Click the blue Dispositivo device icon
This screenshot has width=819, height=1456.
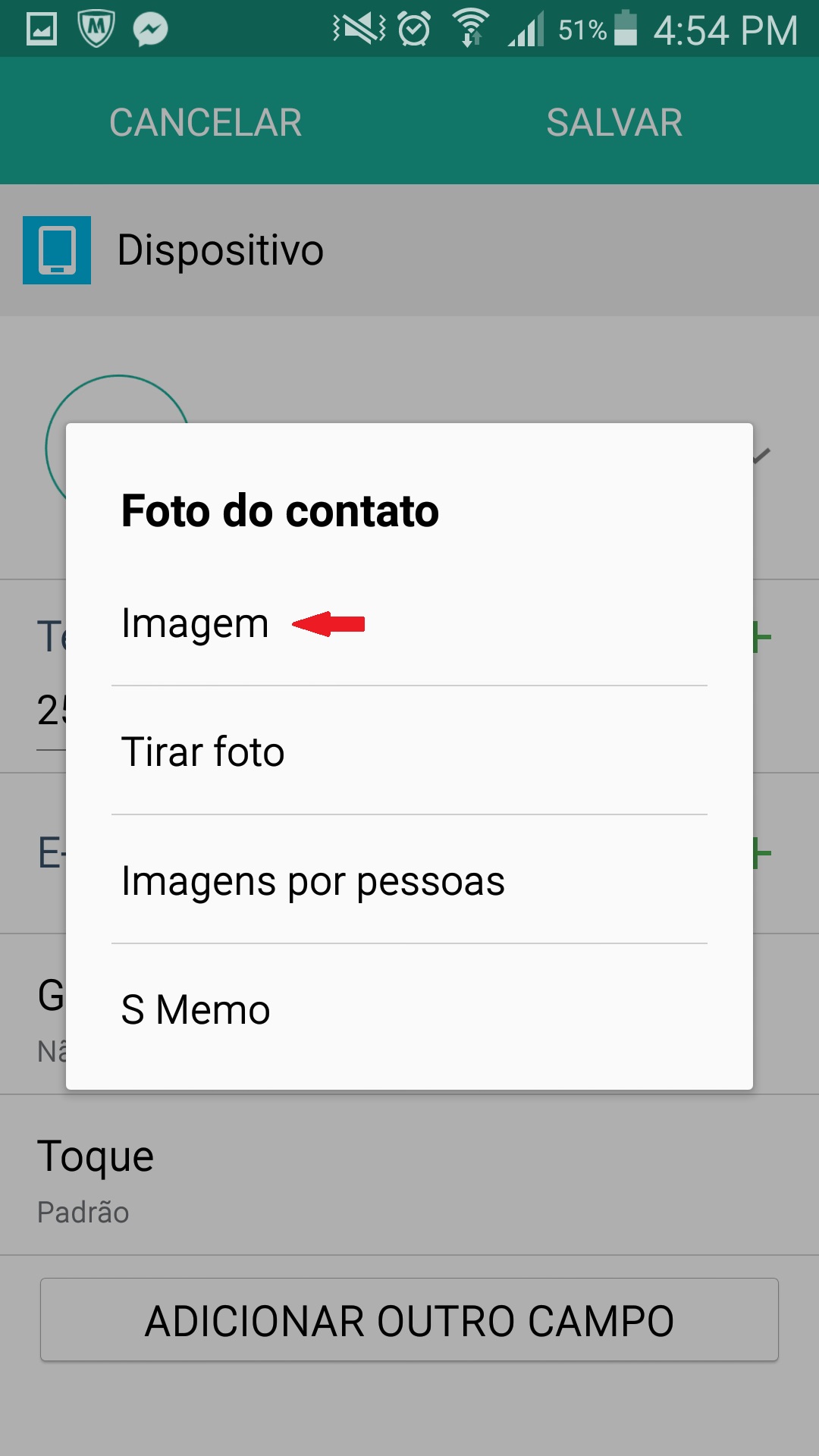point(57,250)
